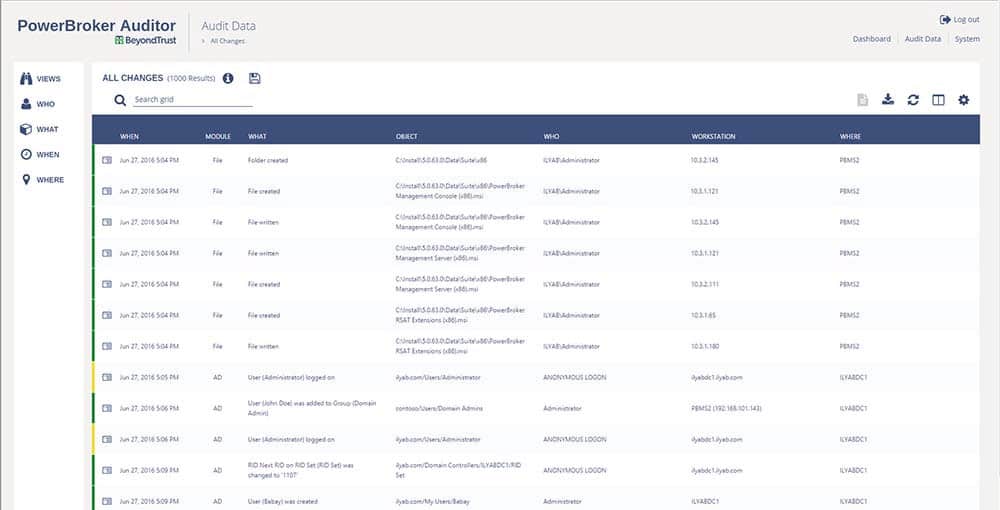Open grid settings gear icon
This screenshot has height=510, width=1000.
[x=964, y=100]
